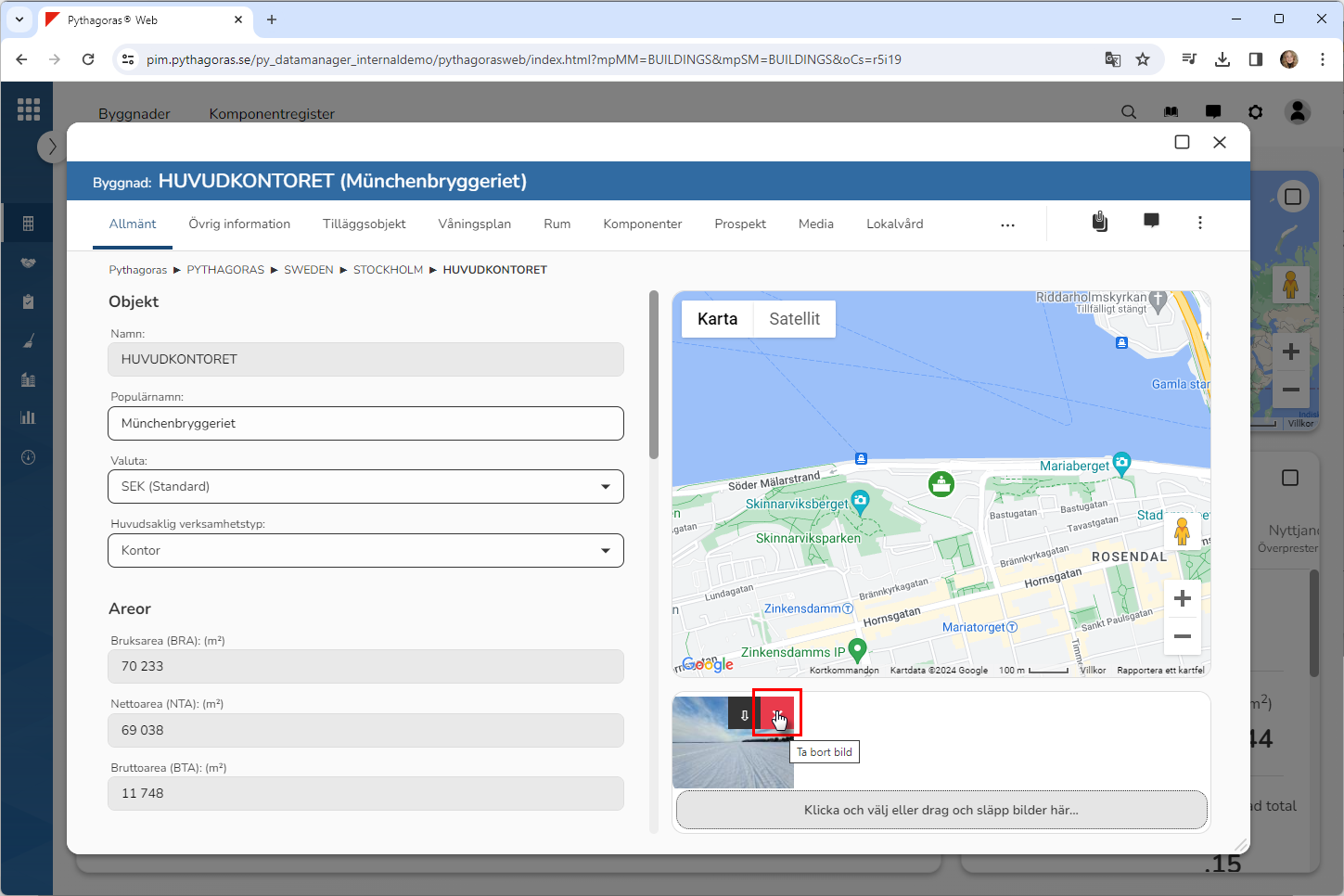Image resolution: width=1344 pixels, height=896 pixels.
Task: Open the comments icon in dialog toolbar
Action: click(x=1151, y=222)
